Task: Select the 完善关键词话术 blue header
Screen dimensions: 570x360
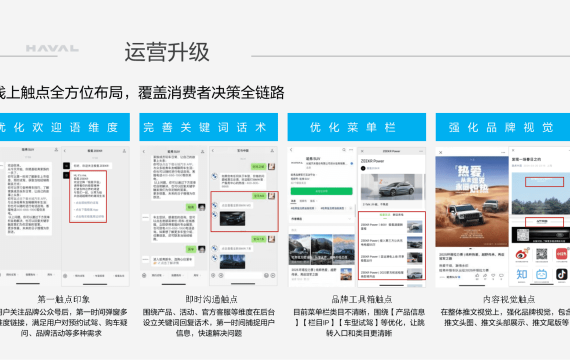Action: [209, 127]
